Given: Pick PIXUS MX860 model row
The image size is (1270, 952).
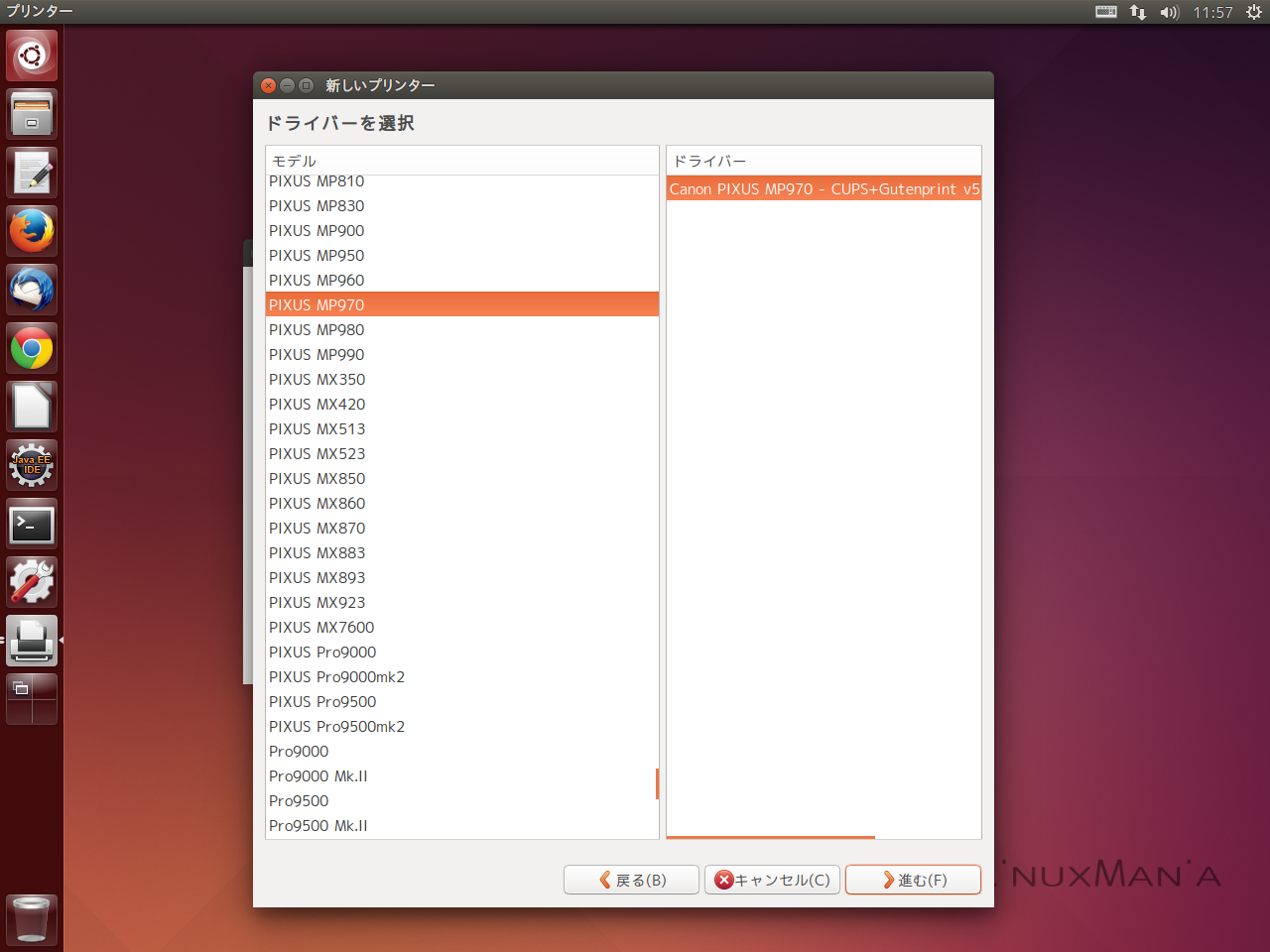Looking at the screenshot, I should [462, 503].
